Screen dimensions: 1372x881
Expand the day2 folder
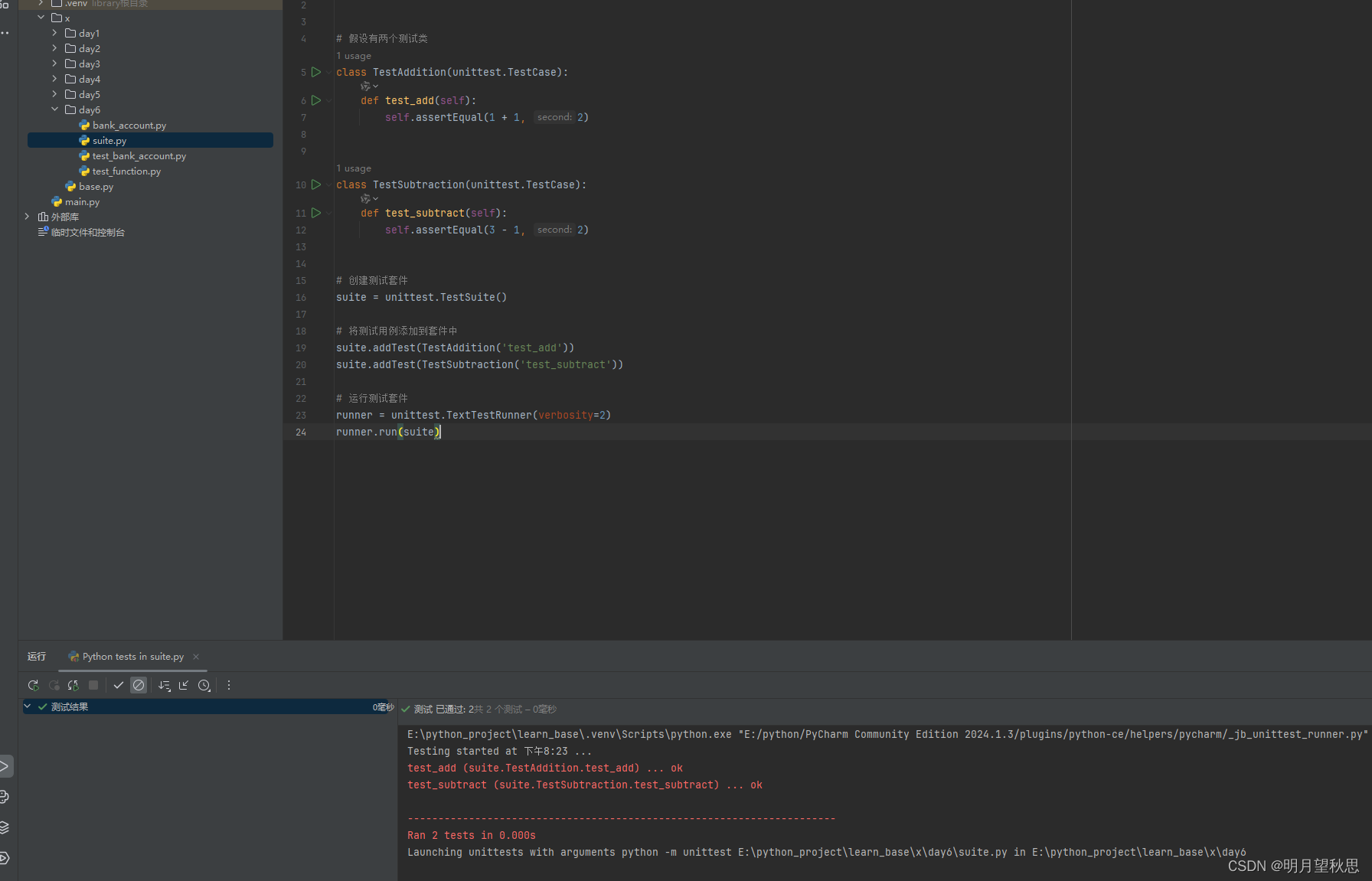coord(54,48)
